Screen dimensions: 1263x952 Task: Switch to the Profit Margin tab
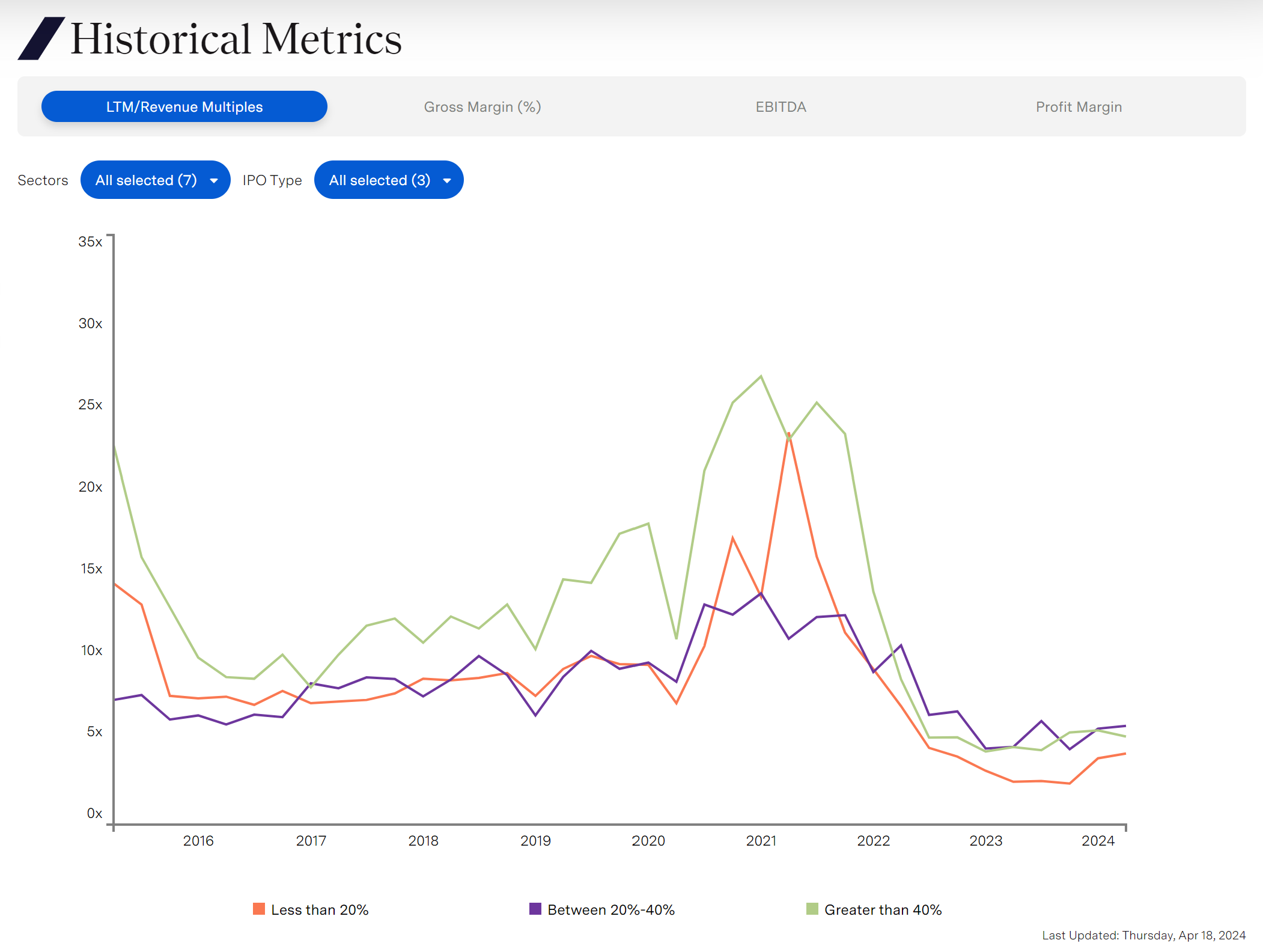pyautogui.click(x=1079, y=106)
